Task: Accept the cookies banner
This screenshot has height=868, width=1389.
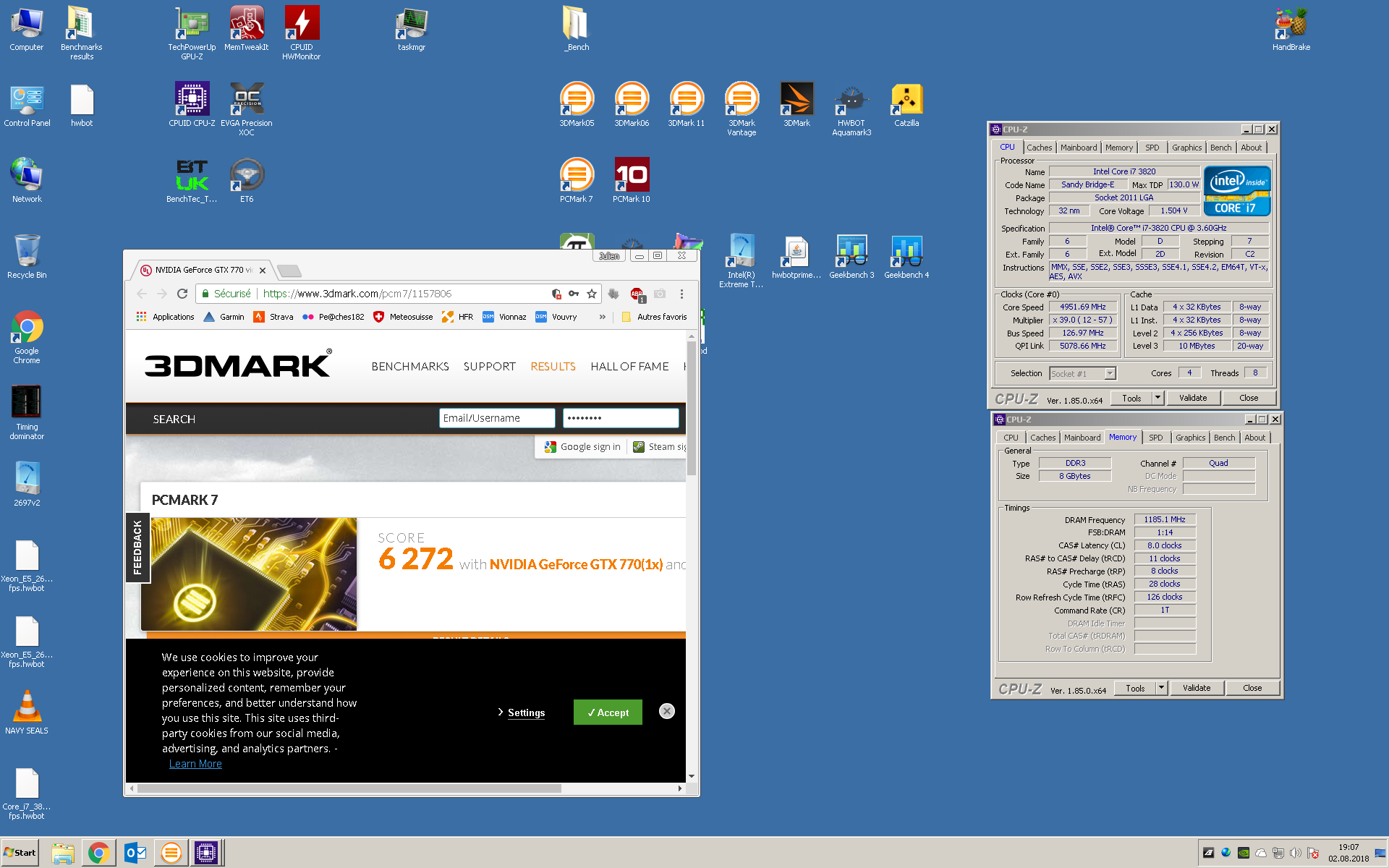Action: pyautogui.click(x=608, y=712)
